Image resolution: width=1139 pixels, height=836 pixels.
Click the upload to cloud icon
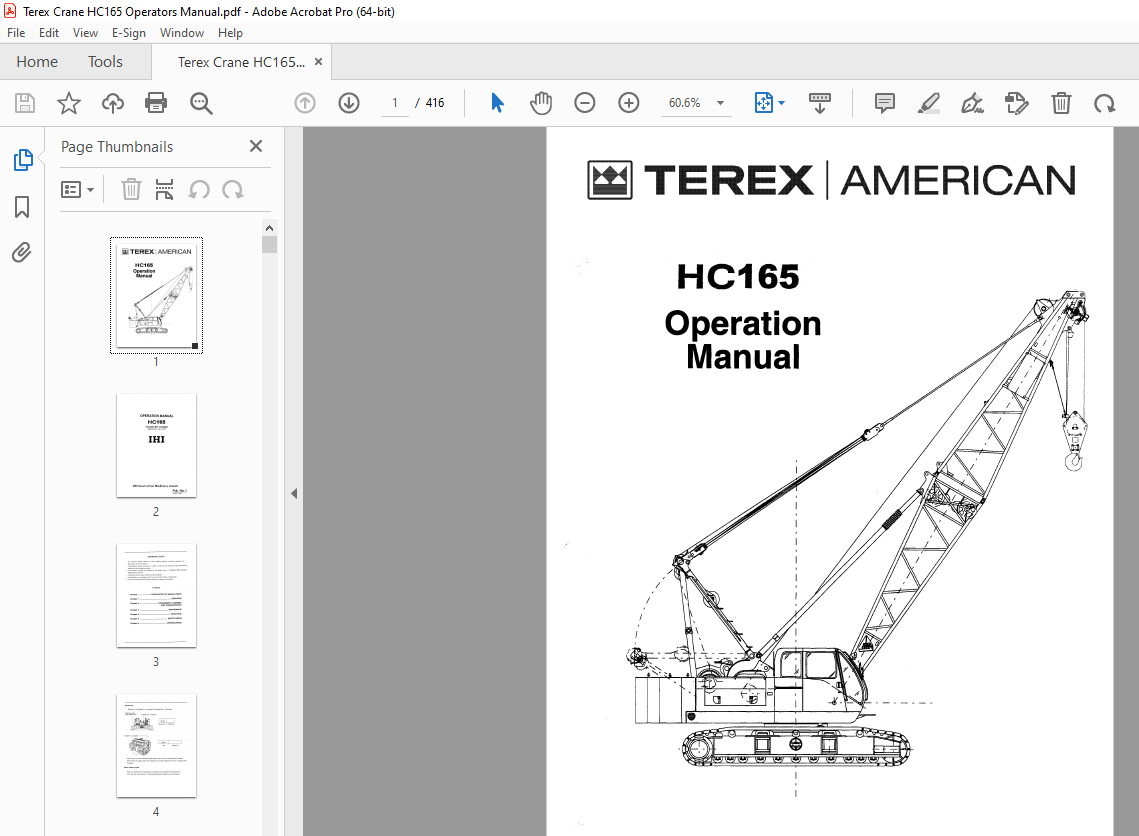113,103
